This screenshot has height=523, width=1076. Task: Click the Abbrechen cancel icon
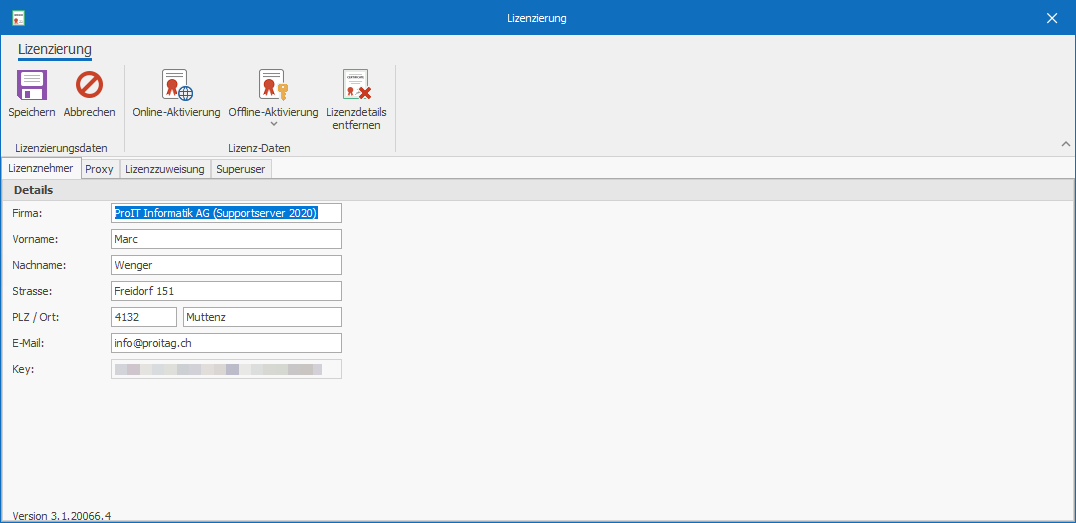point(89,86)
